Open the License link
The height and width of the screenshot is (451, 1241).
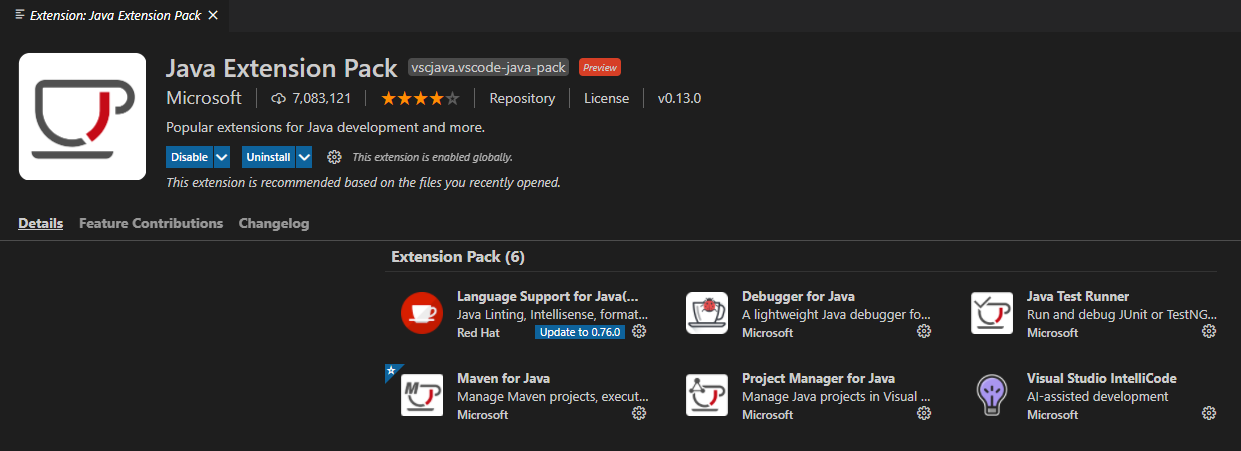[x=606, y=98]
